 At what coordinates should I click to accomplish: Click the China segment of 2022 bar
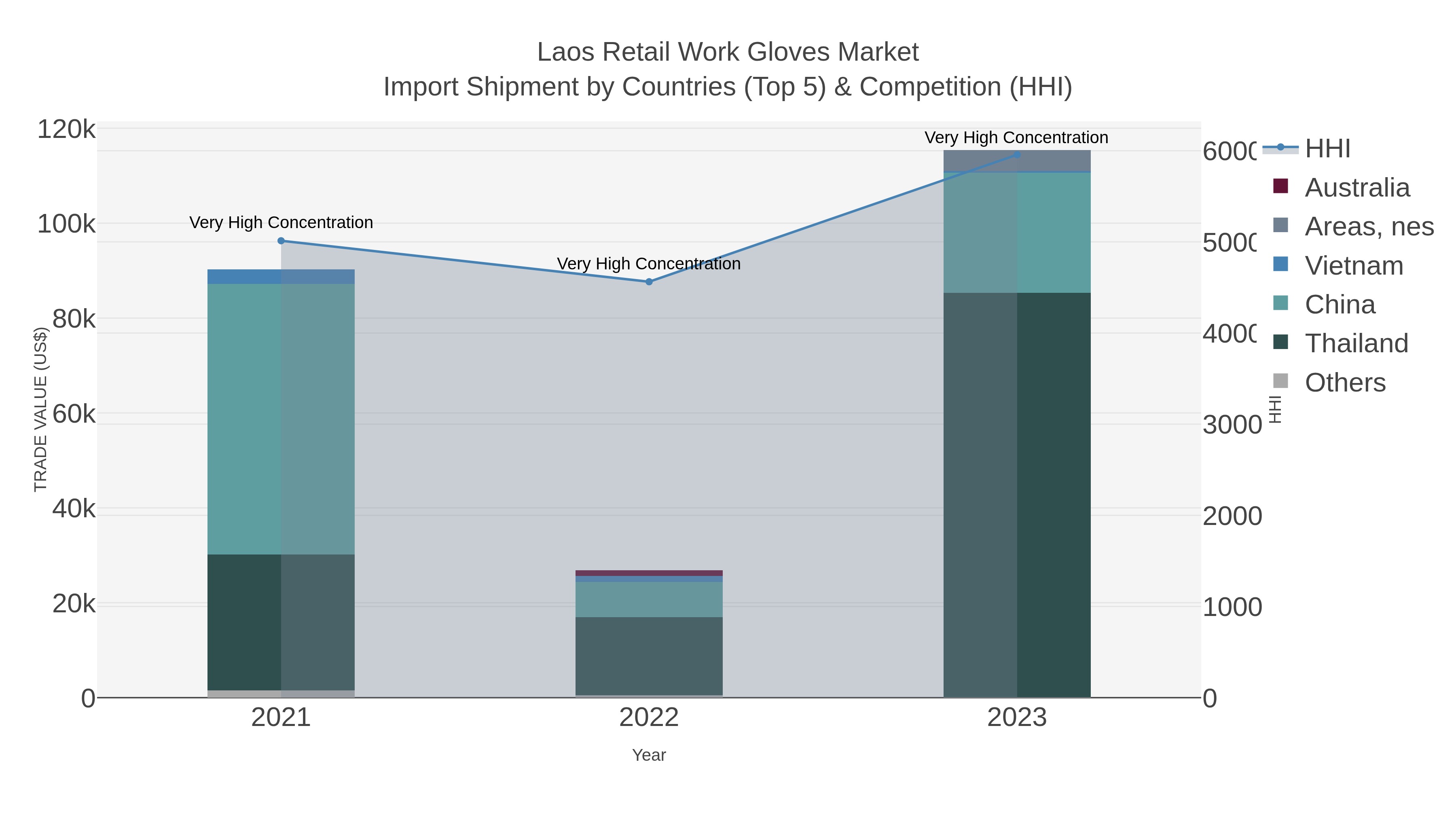coord(649,600)
